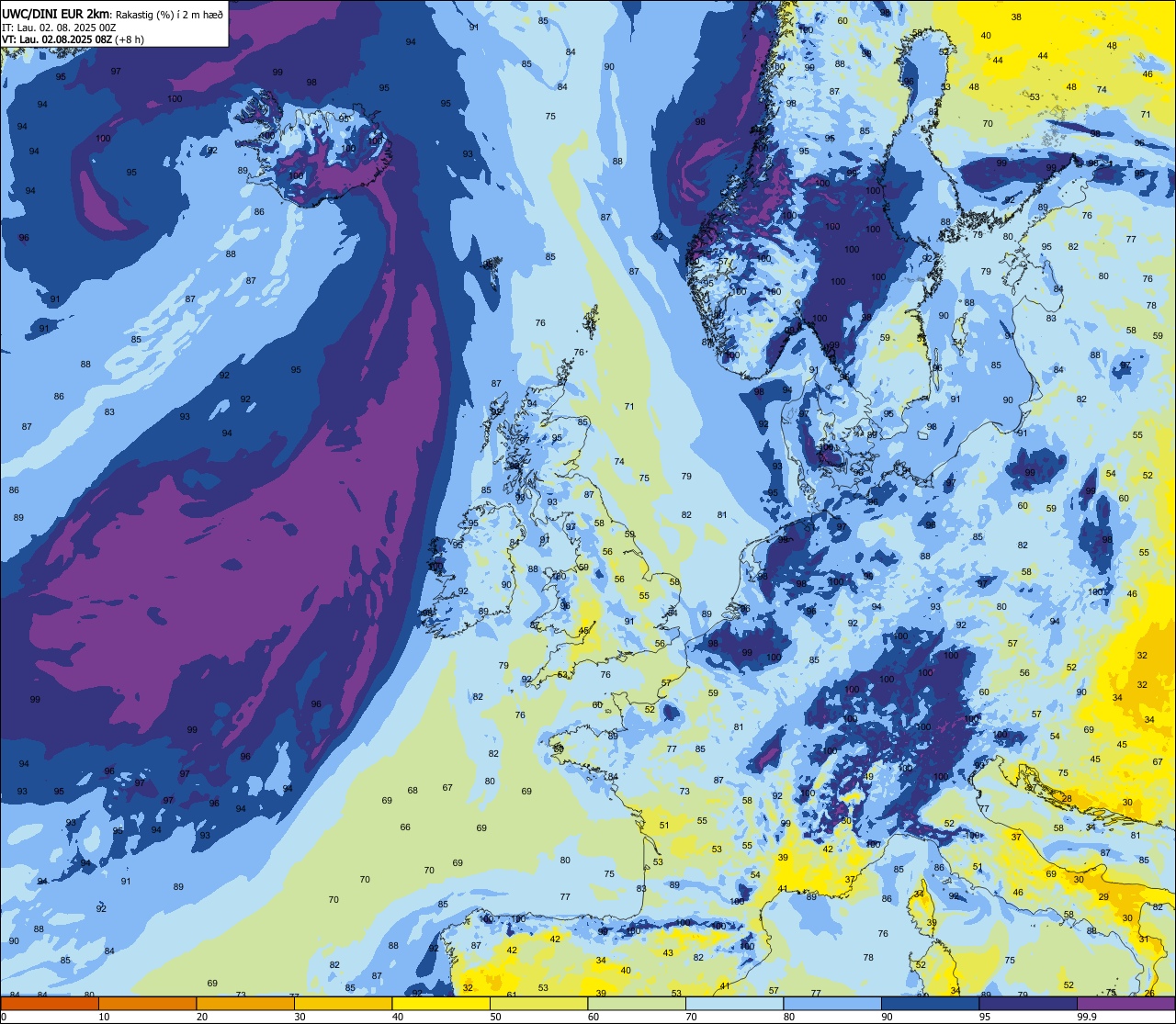Click the 60–70 pale green legend swatch
Screen dimensions: 1176x1024
[x=637, y=1003]
